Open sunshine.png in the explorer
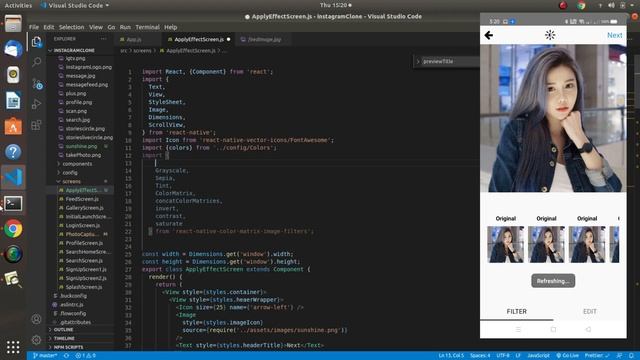This screenshot has width=640, height=360. click(x=81, y=146)
